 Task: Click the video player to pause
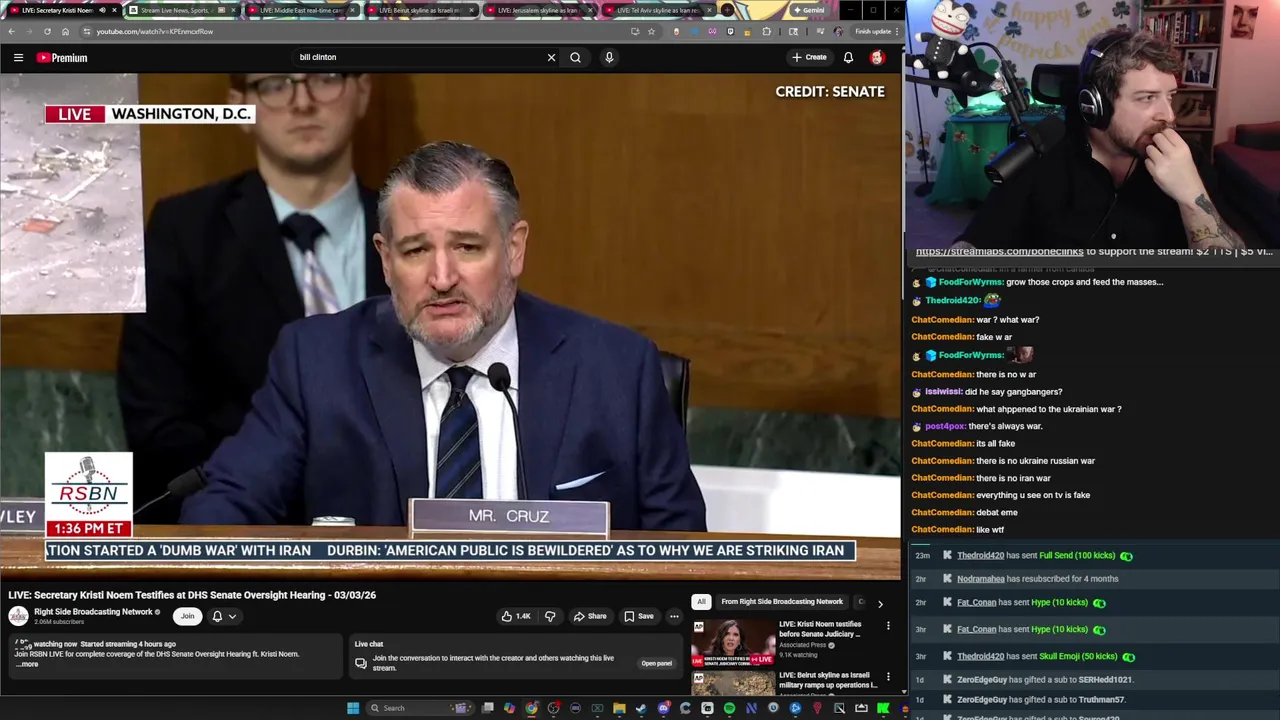click(x=450, y=325)
